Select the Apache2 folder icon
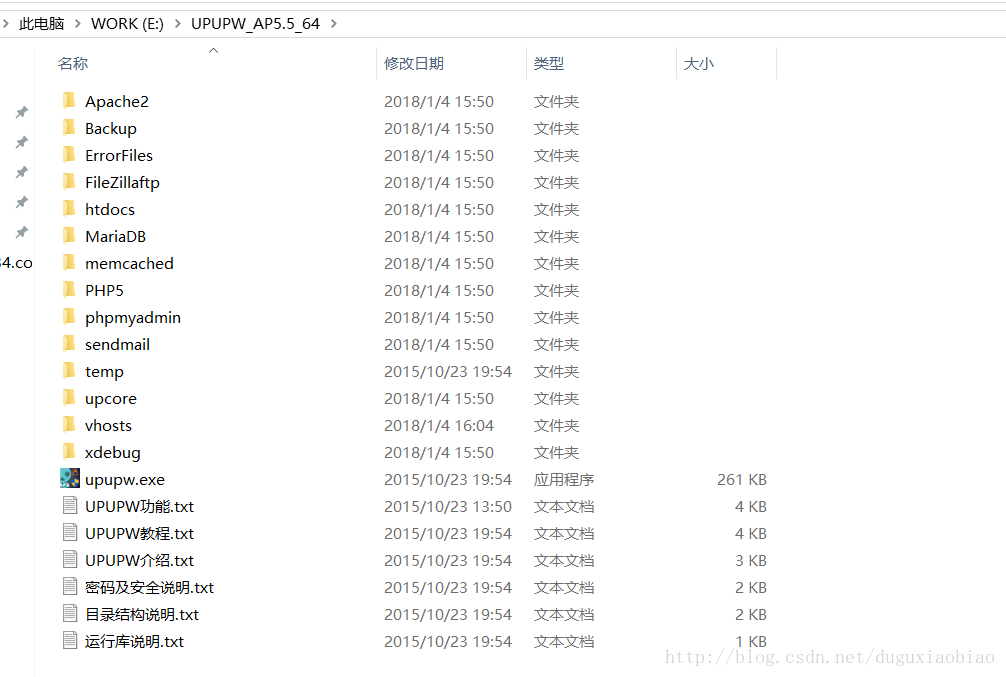 tap(69, 101)
